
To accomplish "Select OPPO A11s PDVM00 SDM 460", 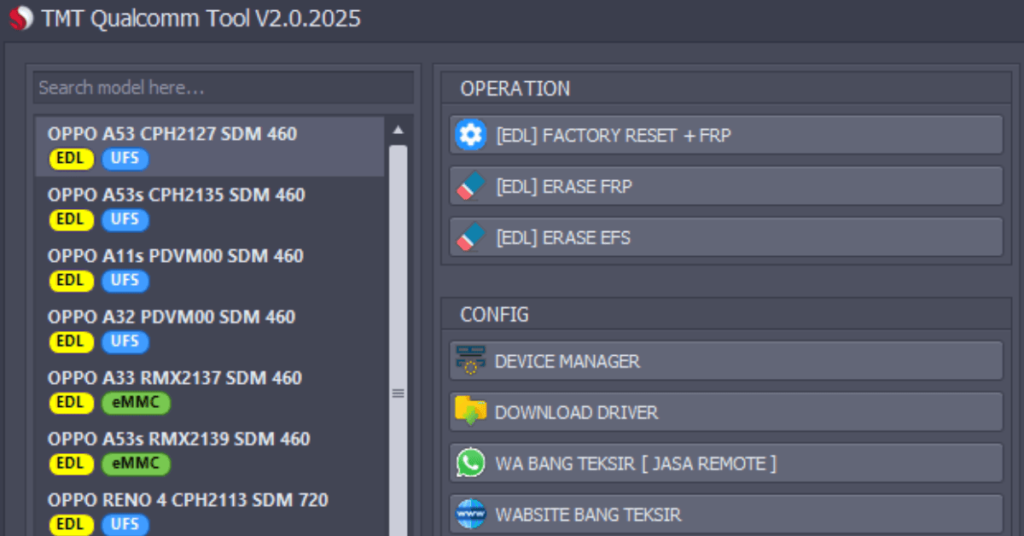I will tap(210, 268).
